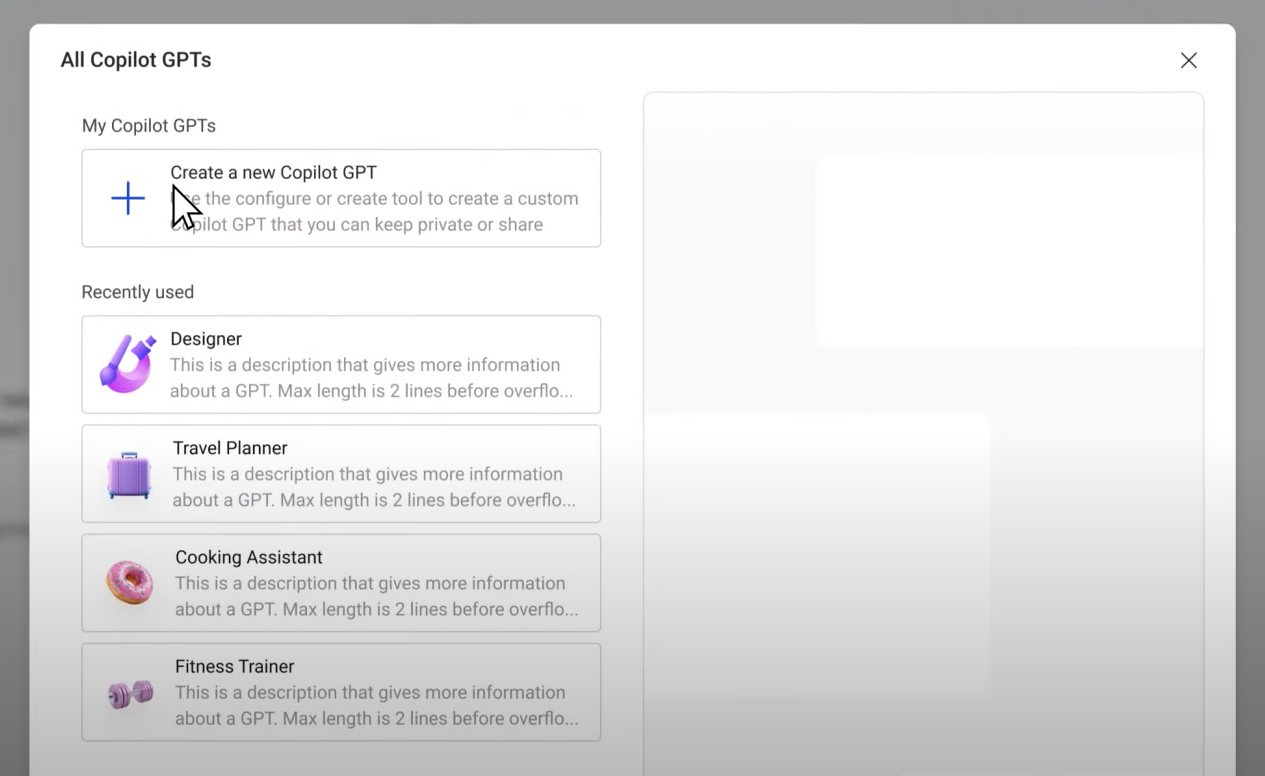Click the 'All Copilot GPTs' dialog title
1265x776 pixels.
[136, 60]
